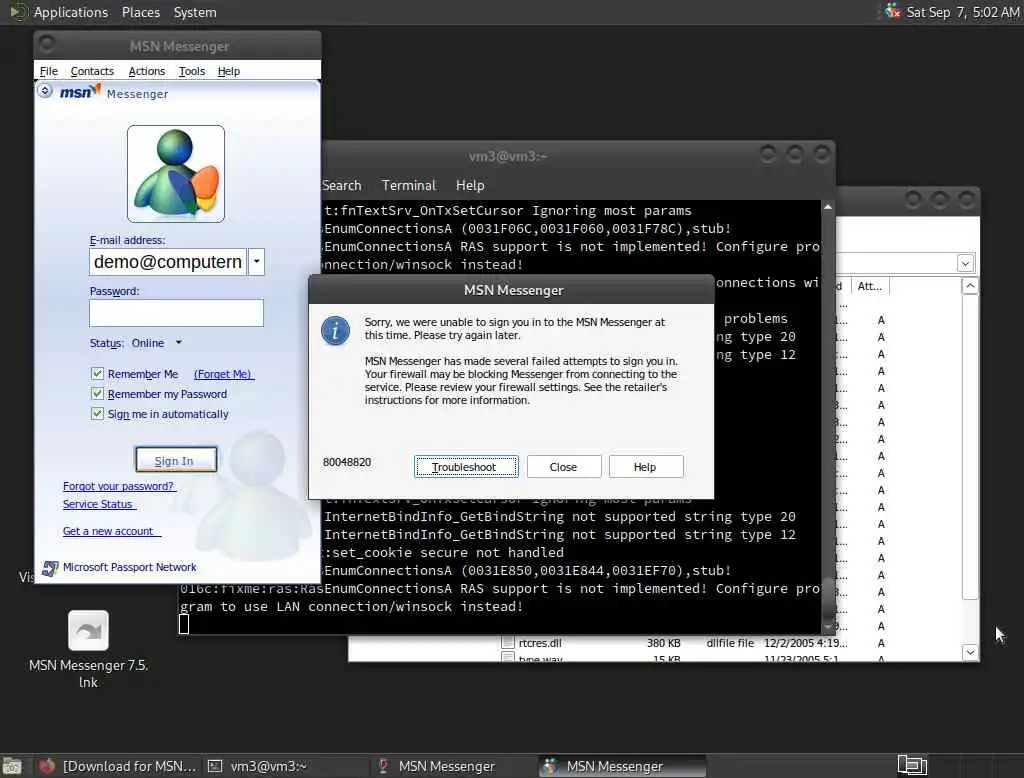Click the info icon in error dialog
This screenshot has height=778, width=1024.
[335, 331]
